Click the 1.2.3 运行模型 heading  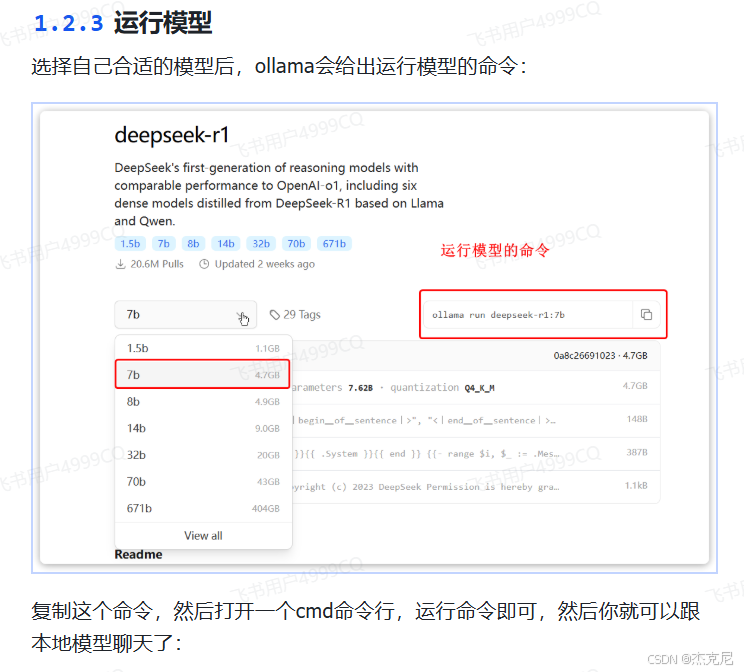pos(123,23)
